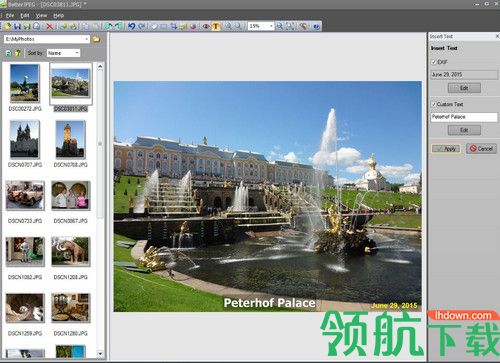Toggle the Insert Text 'T' tool

tap(216, 26)
